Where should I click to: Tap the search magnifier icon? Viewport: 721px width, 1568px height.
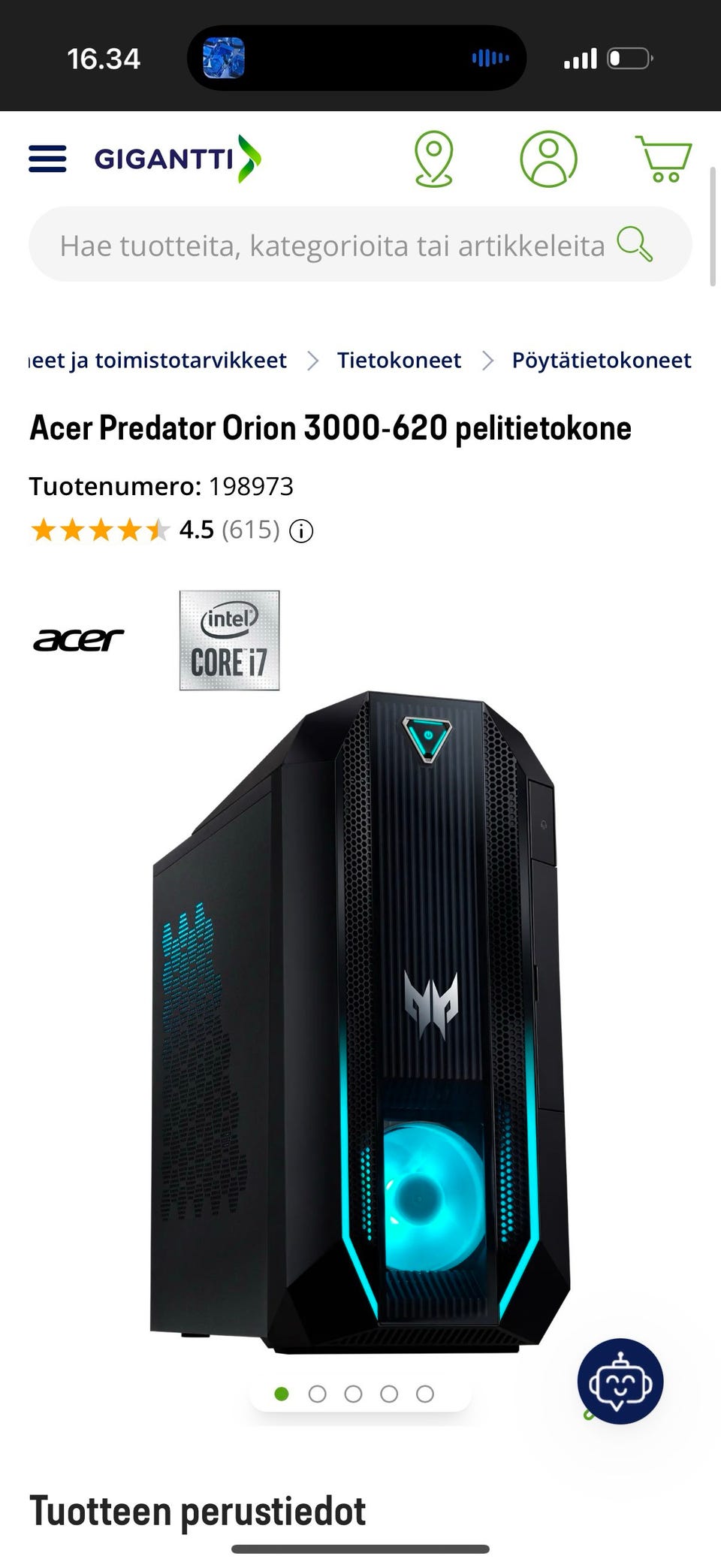click(635, 244)
